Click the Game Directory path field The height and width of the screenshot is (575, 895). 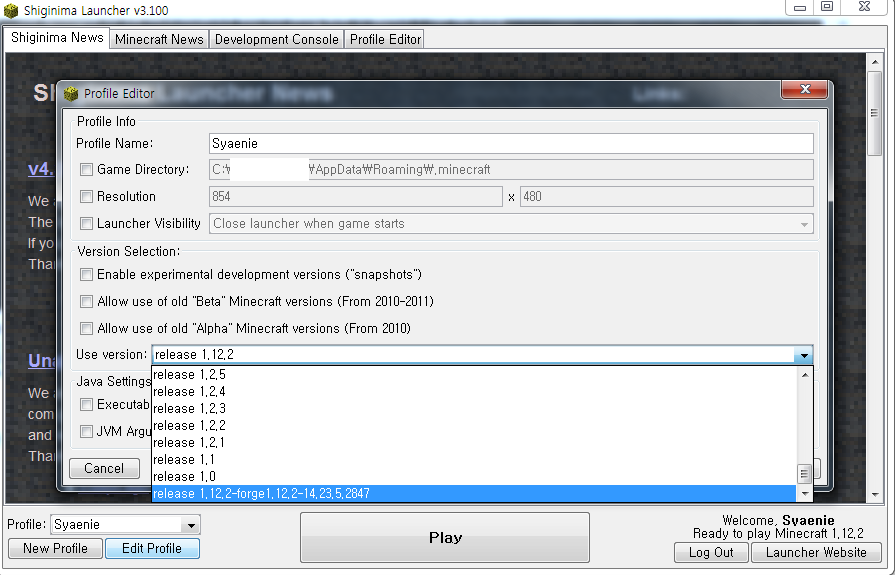[511, 170]
